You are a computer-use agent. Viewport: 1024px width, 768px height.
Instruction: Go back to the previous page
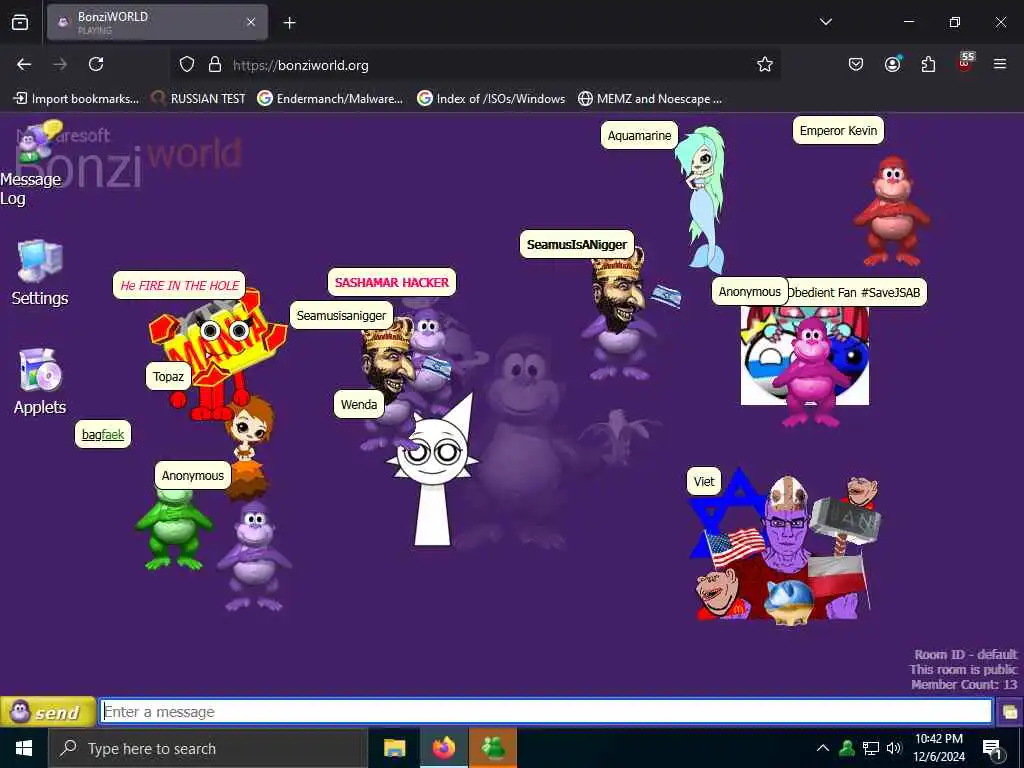coord(24,64)
